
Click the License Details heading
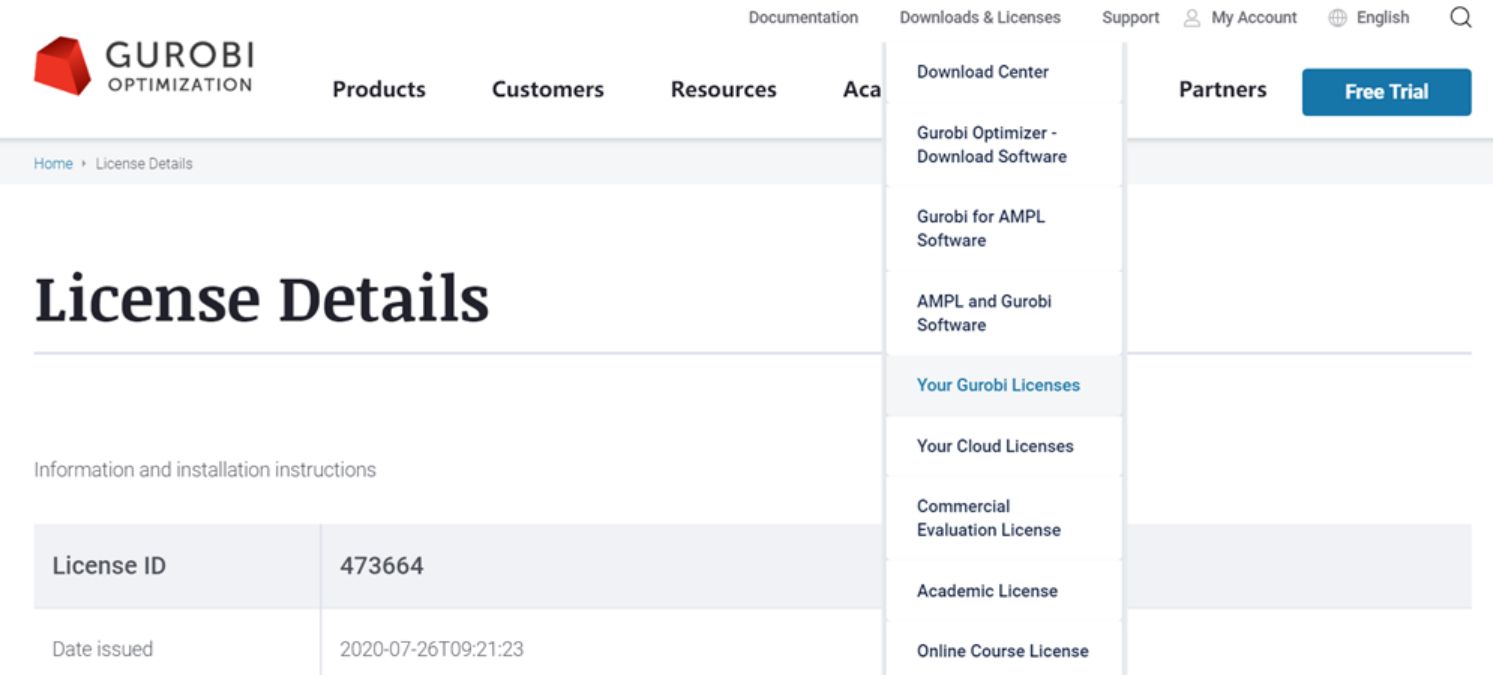[262, 299]
